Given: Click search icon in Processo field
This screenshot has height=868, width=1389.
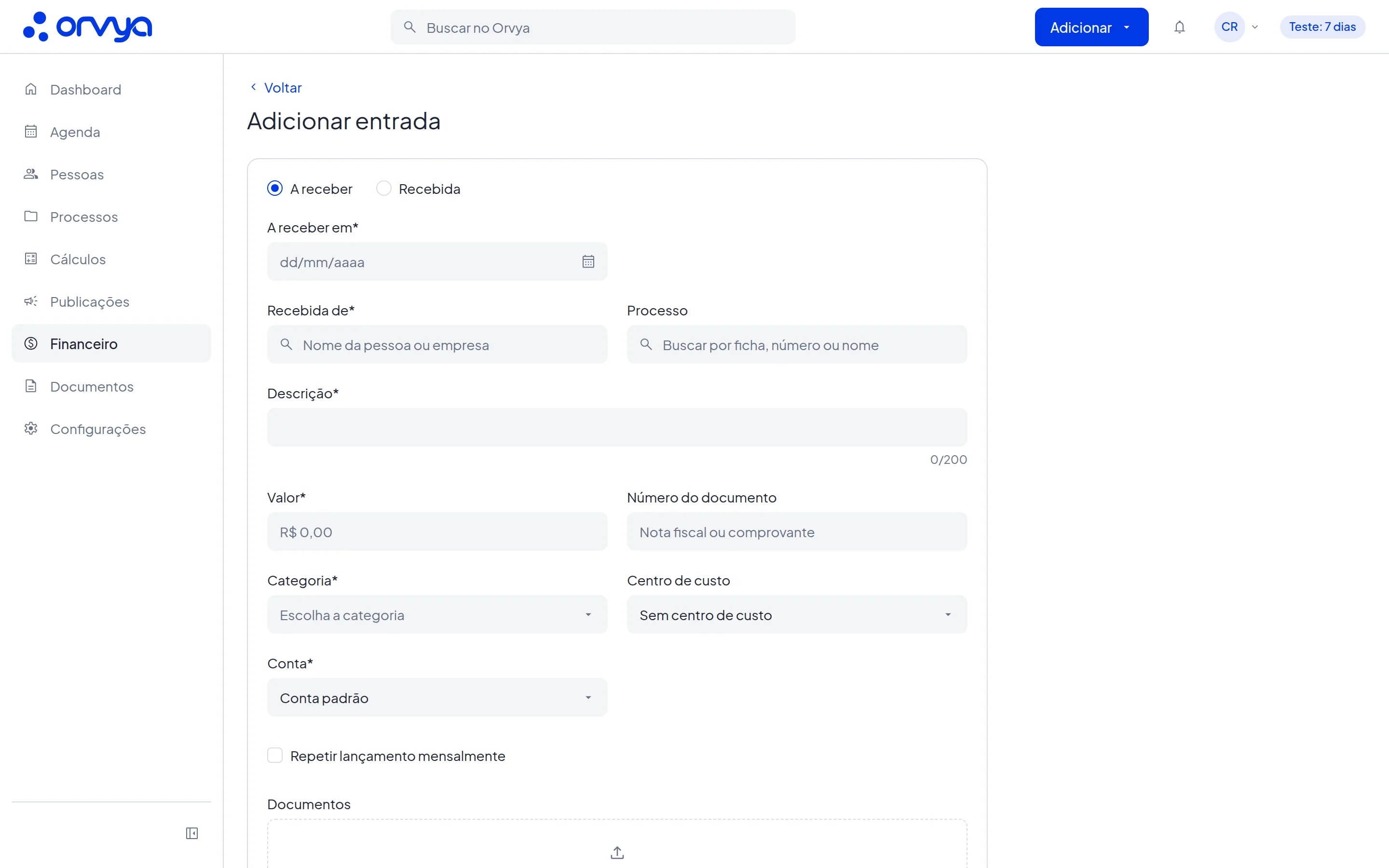Looking at the screenshot, I should coord(646,344).
